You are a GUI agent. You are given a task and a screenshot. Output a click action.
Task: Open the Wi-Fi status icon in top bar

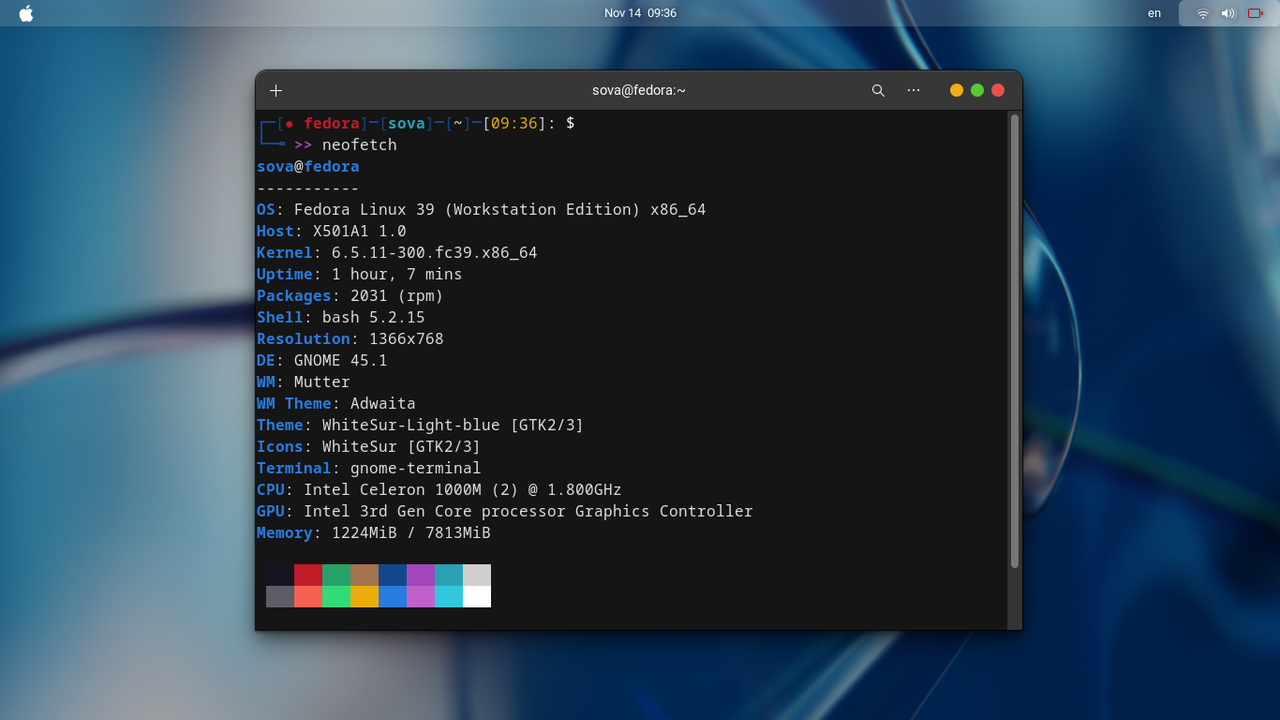1203,13
